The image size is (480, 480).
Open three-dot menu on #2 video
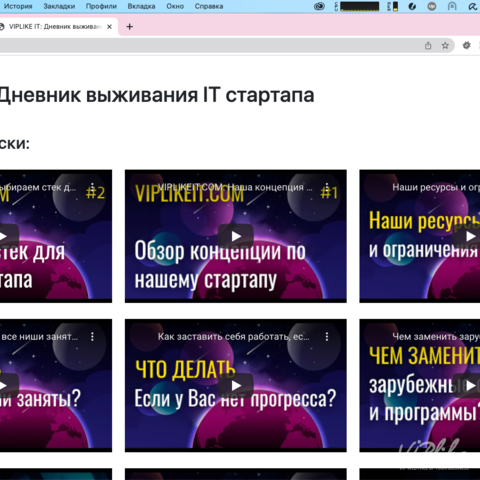(92, 187)
